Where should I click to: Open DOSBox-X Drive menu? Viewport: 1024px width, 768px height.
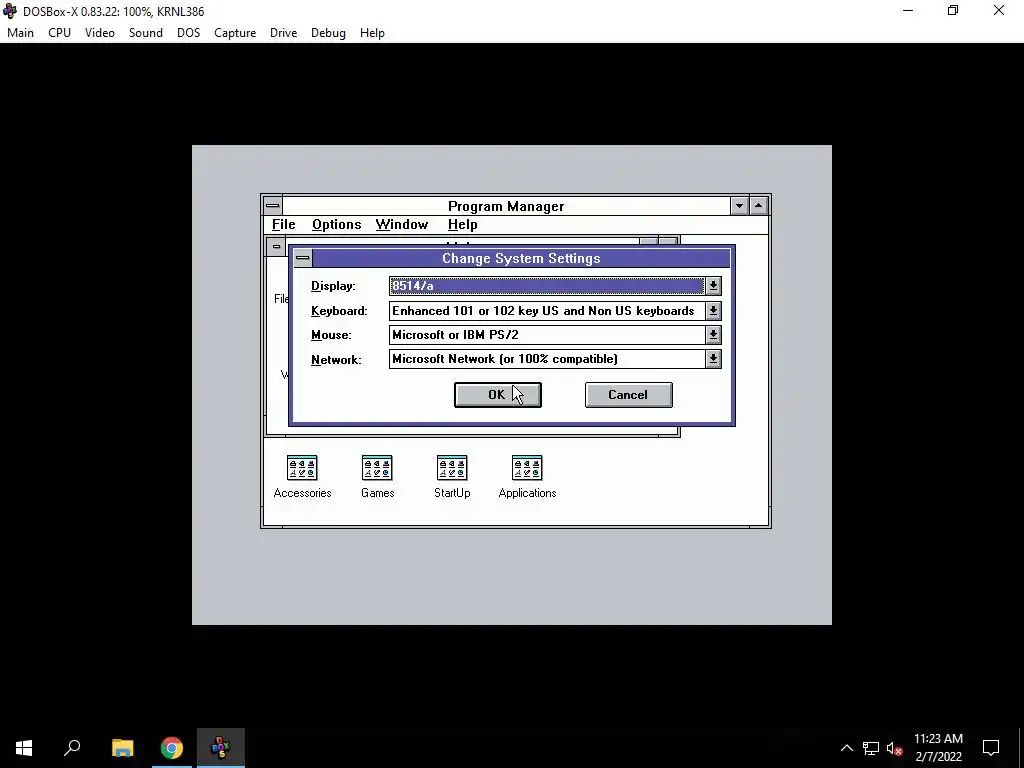283,33
